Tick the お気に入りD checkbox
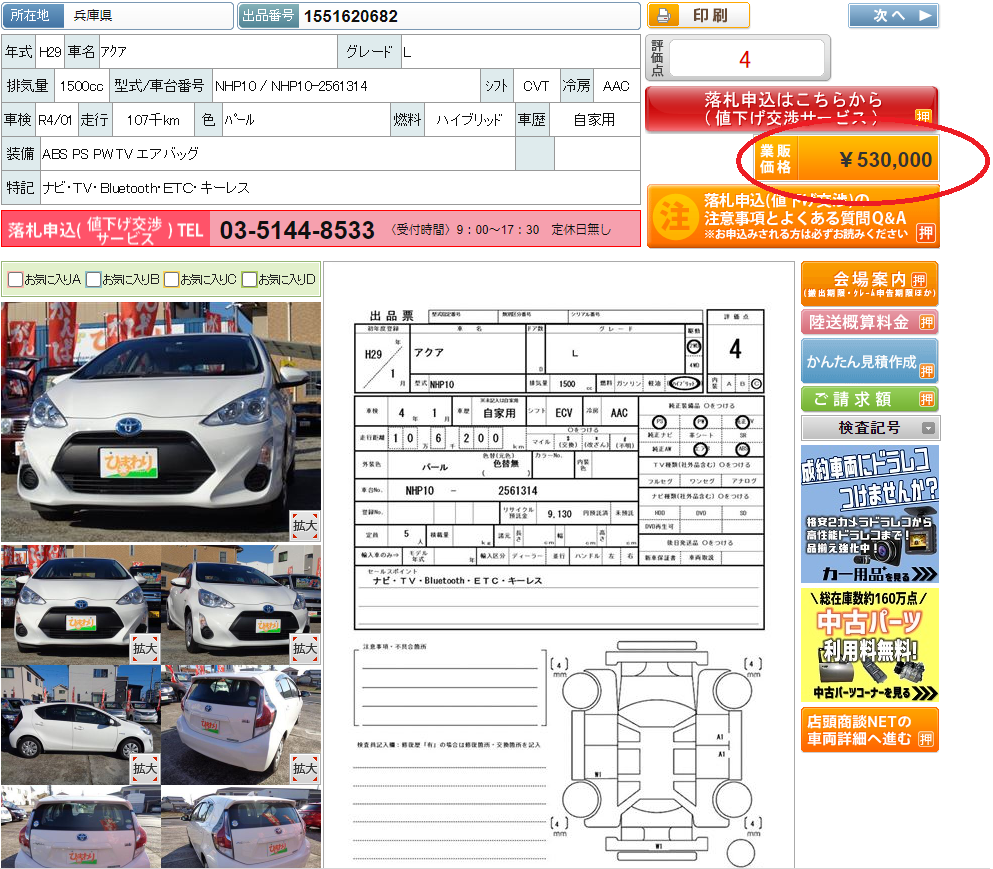993x869 pixels. (249, 279)
